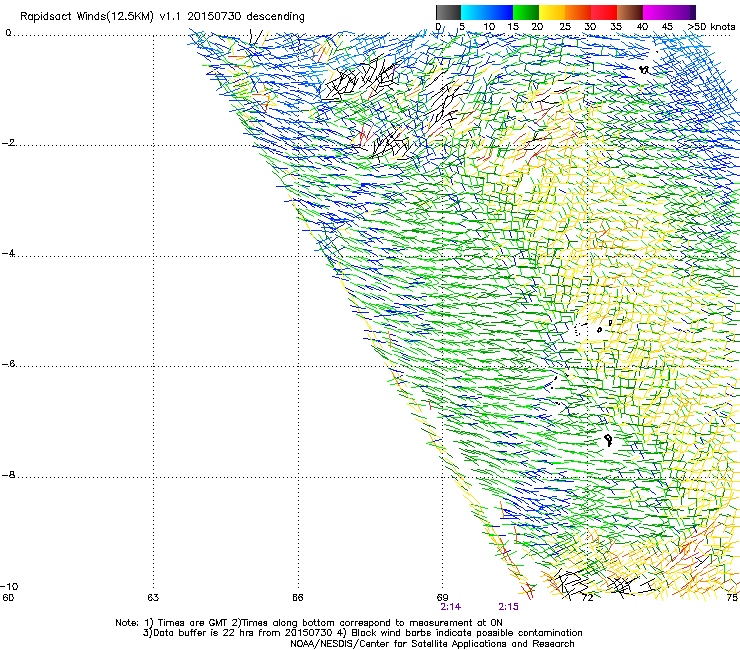The width and height of the screenshot is (740, 650).
Task: Click the legend tick label "45"
Action: (x=667, y=27)
